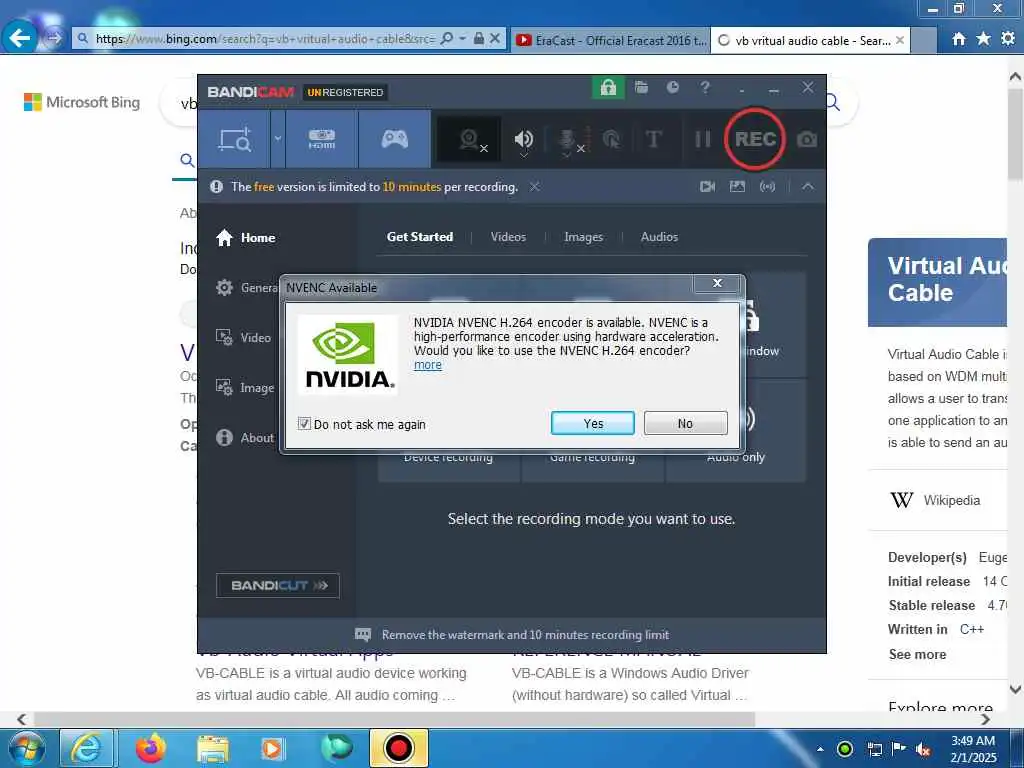Open browser tools gear icon

tap(1008, 39)
